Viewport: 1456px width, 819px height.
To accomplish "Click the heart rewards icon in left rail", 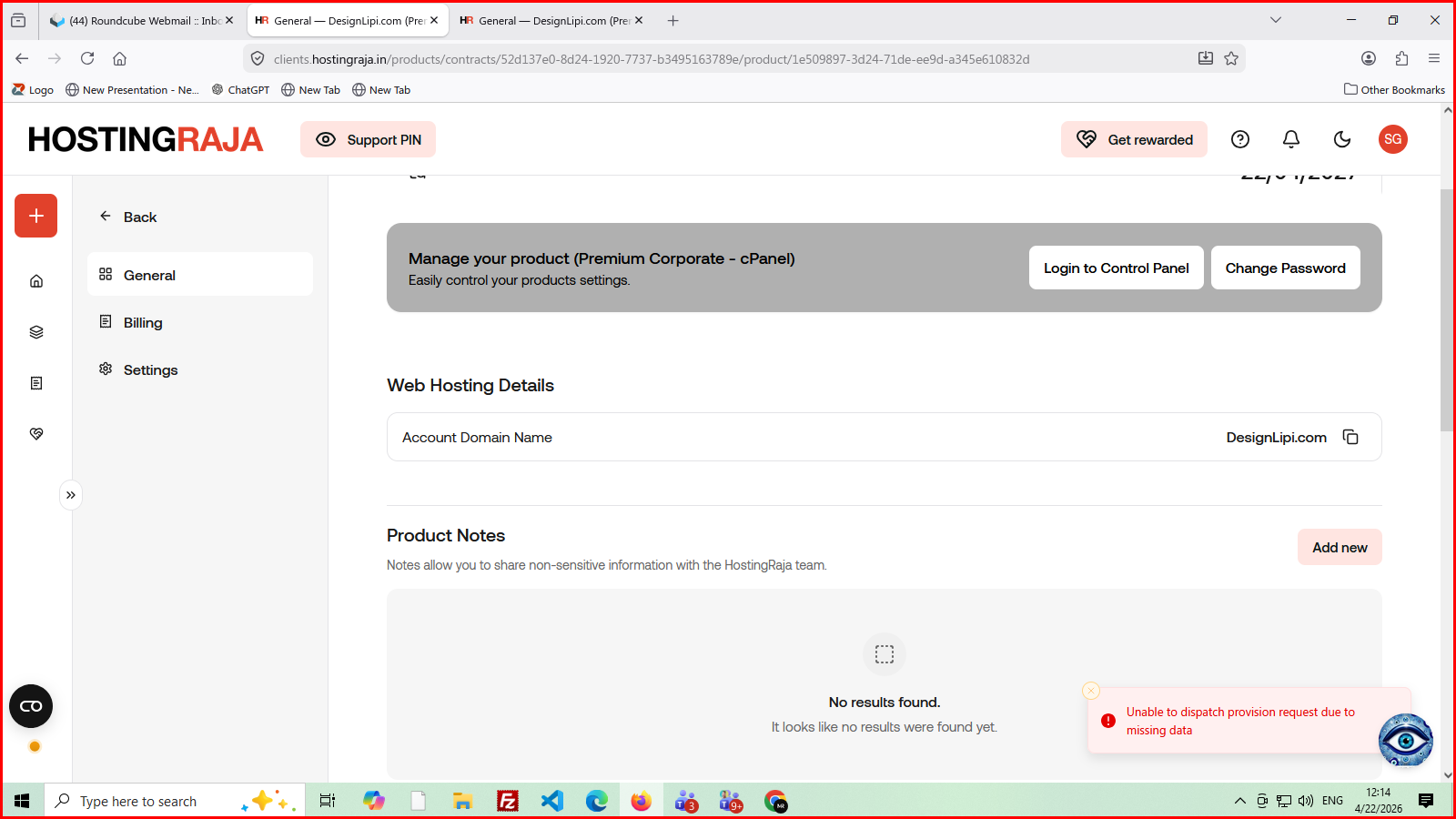I will point(36,434).
